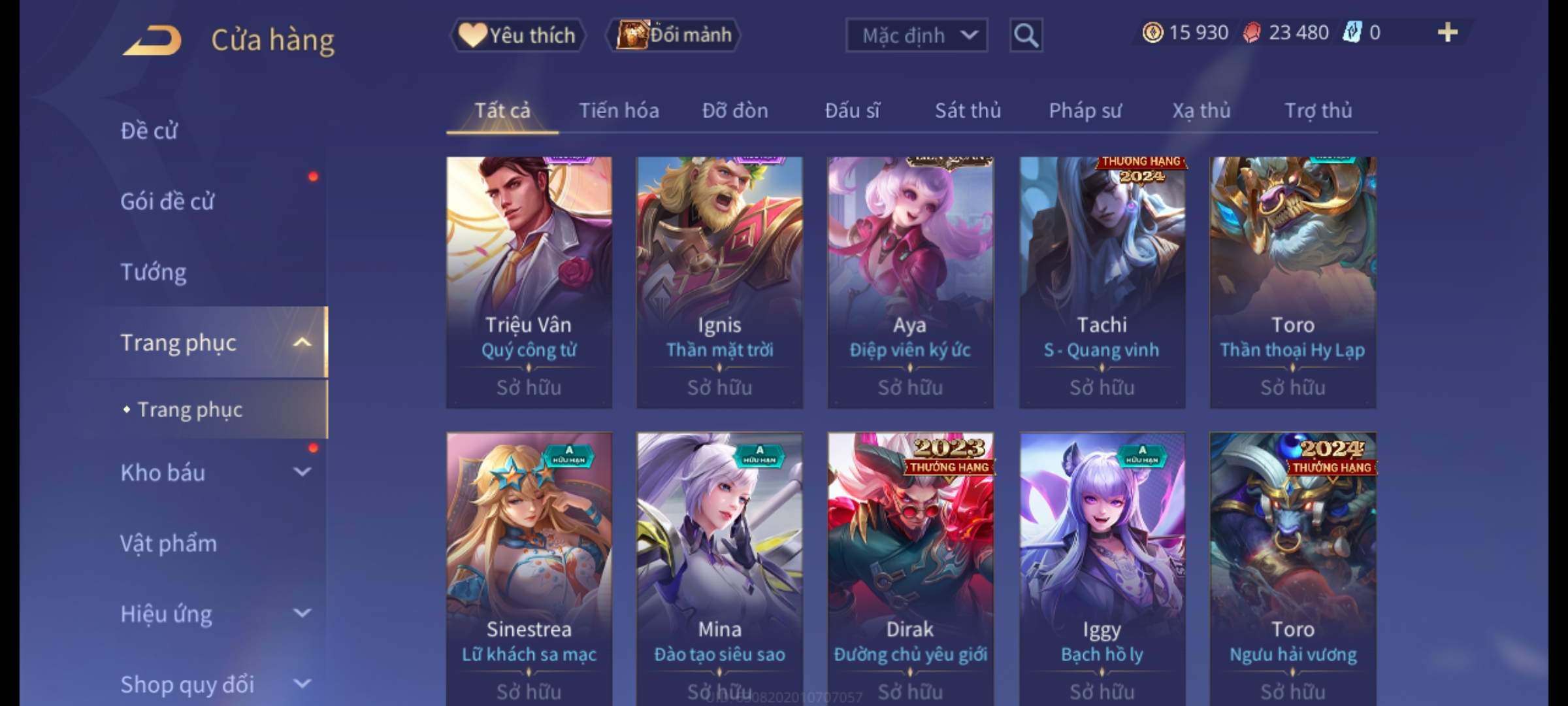The height and width of the screenshot is (706, 1568).
Task: Open Dirak Đường chủ yêu giới skin
Action: [x=911, y=569]
